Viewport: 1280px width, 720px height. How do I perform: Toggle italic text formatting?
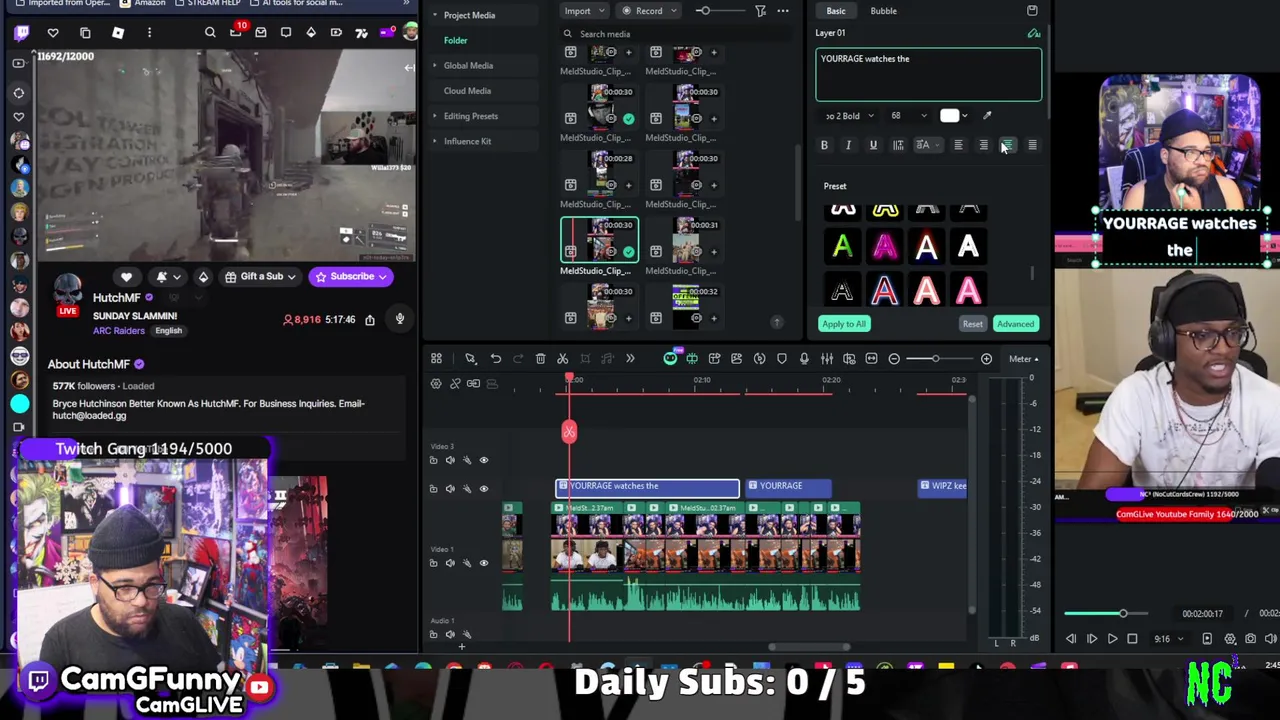(848, 146)
